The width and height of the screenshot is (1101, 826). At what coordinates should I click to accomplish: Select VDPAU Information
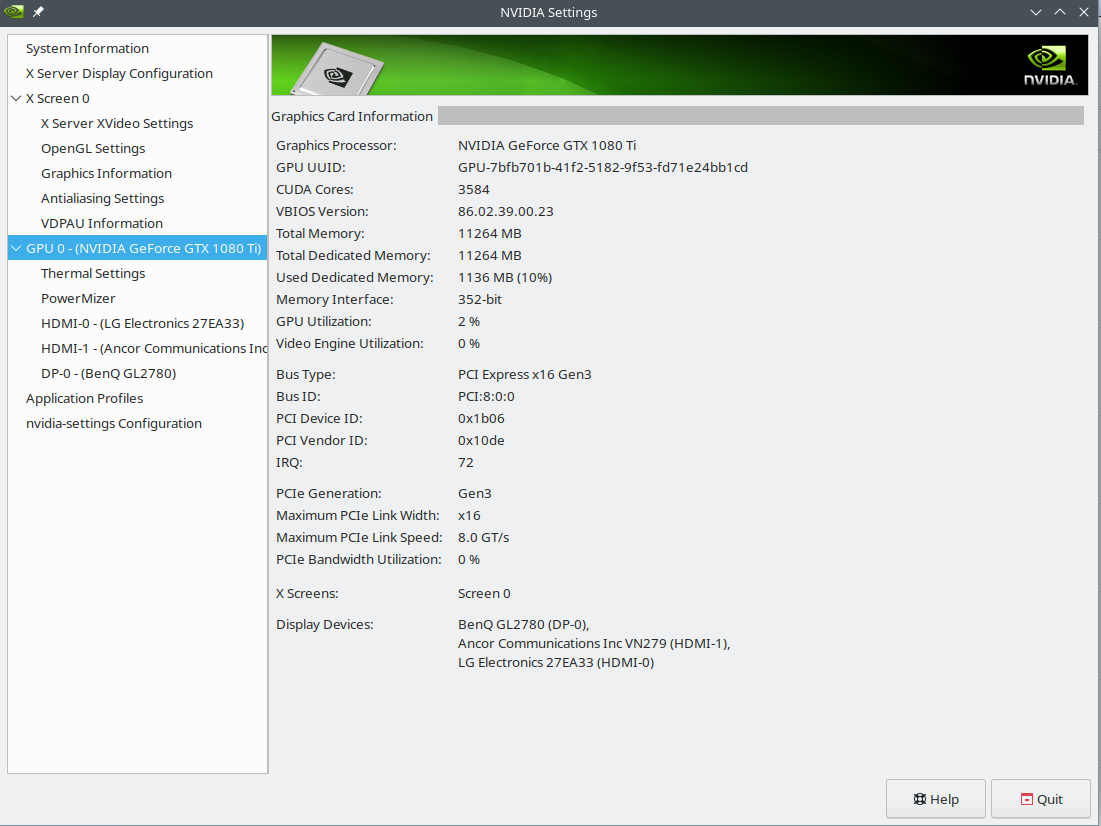[101, 223]
